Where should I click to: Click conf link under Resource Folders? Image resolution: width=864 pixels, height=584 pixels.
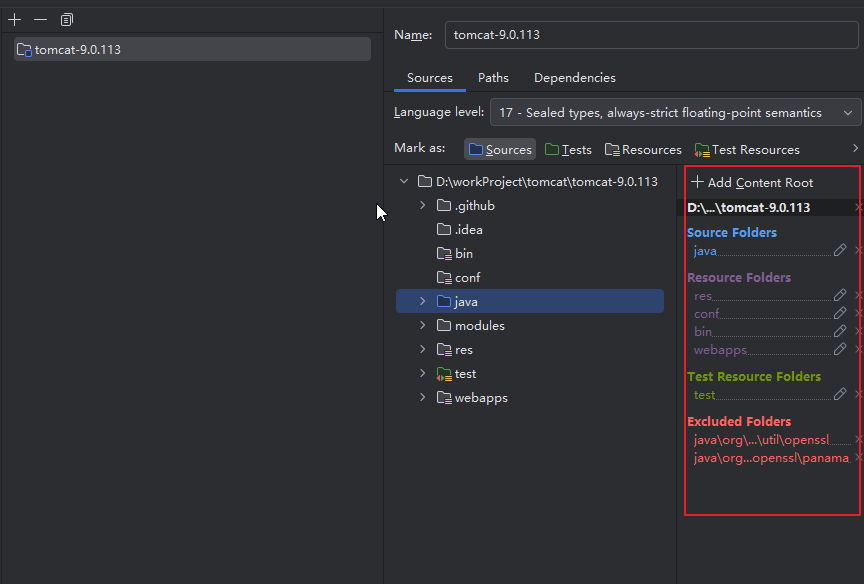(706, 313)
